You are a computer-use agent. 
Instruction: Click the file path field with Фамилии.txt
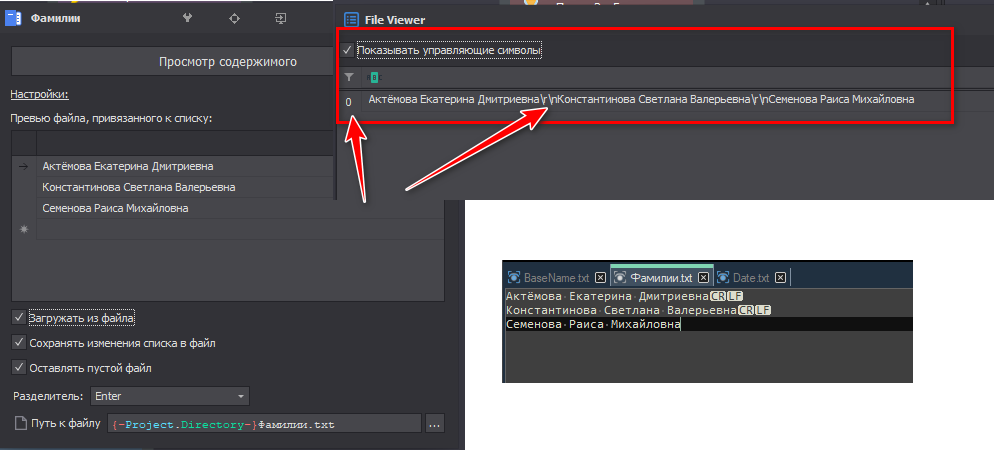(x=264, y=423)
